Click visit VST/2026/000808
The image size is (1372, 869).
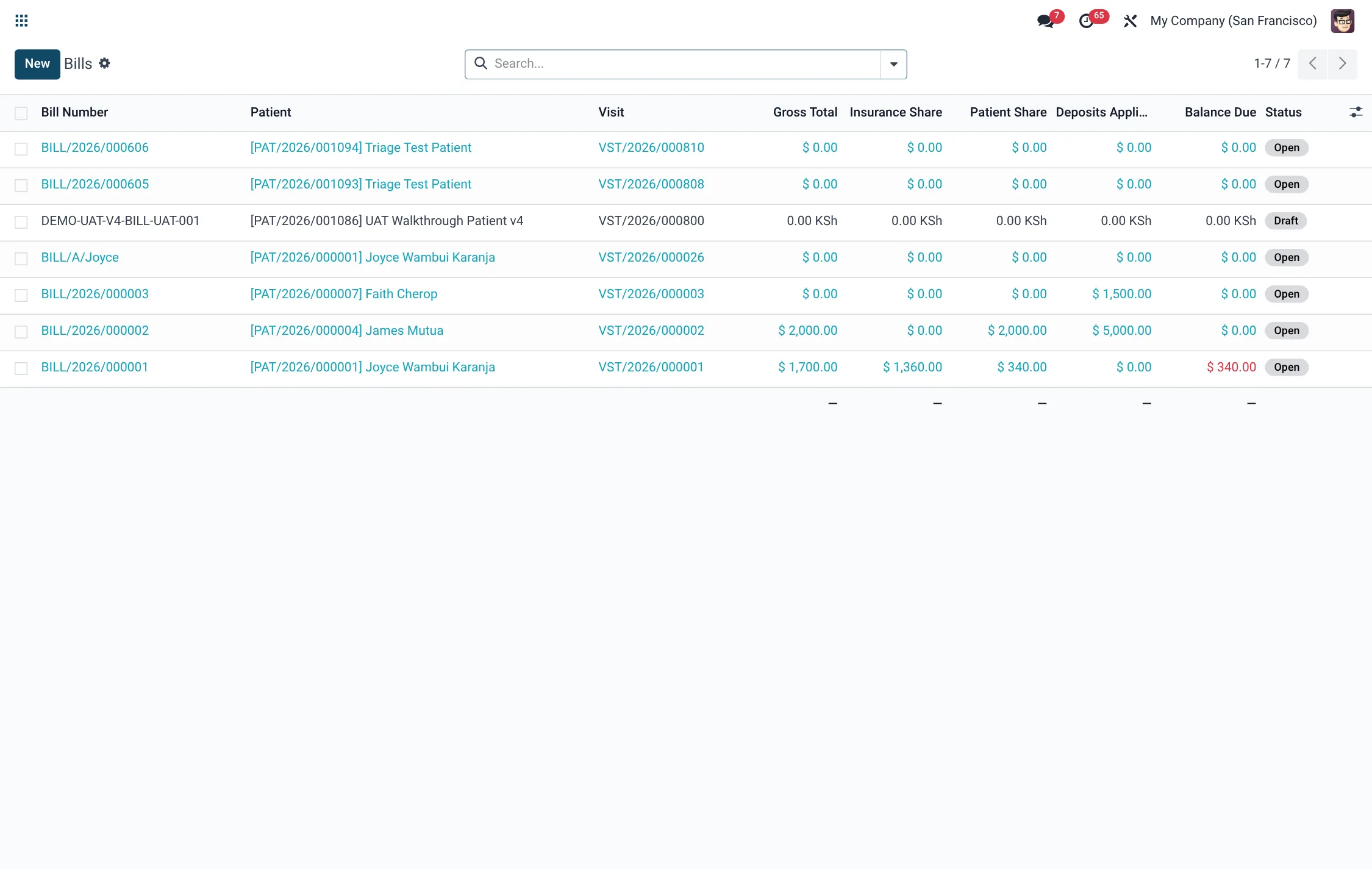(651, 184)
